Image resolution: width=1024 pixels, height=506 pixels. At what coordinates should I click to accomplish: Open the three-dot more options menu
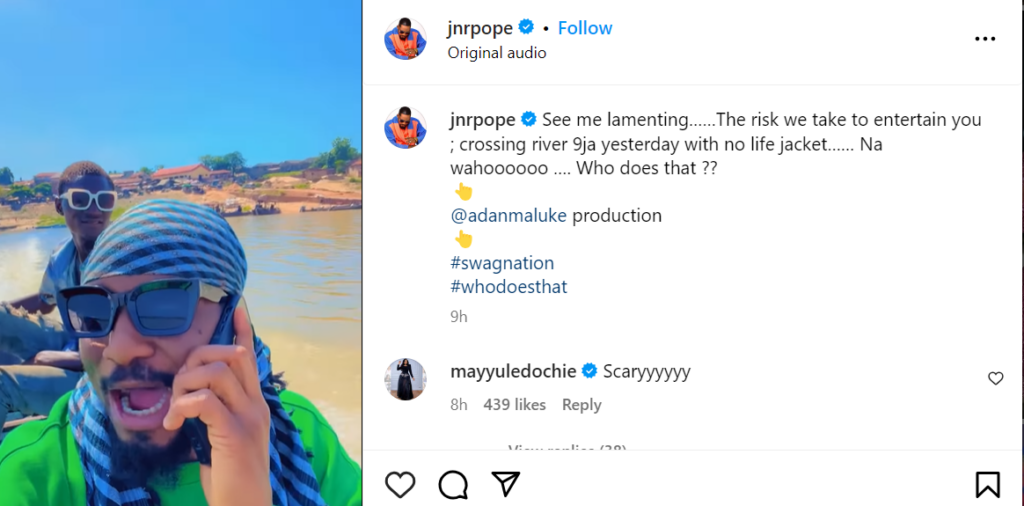[x=985, y=39]
